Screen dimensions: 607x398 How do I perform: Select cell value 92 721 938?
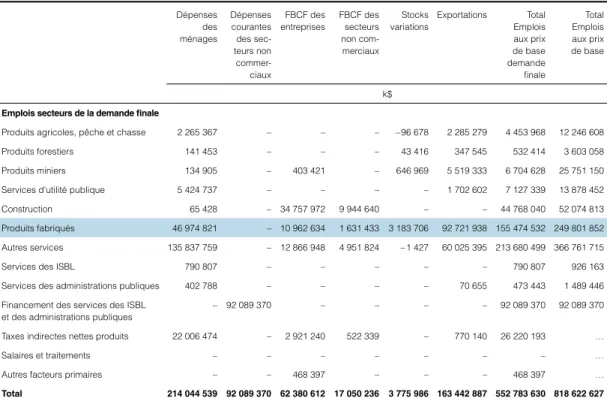(x=464, y=228)
